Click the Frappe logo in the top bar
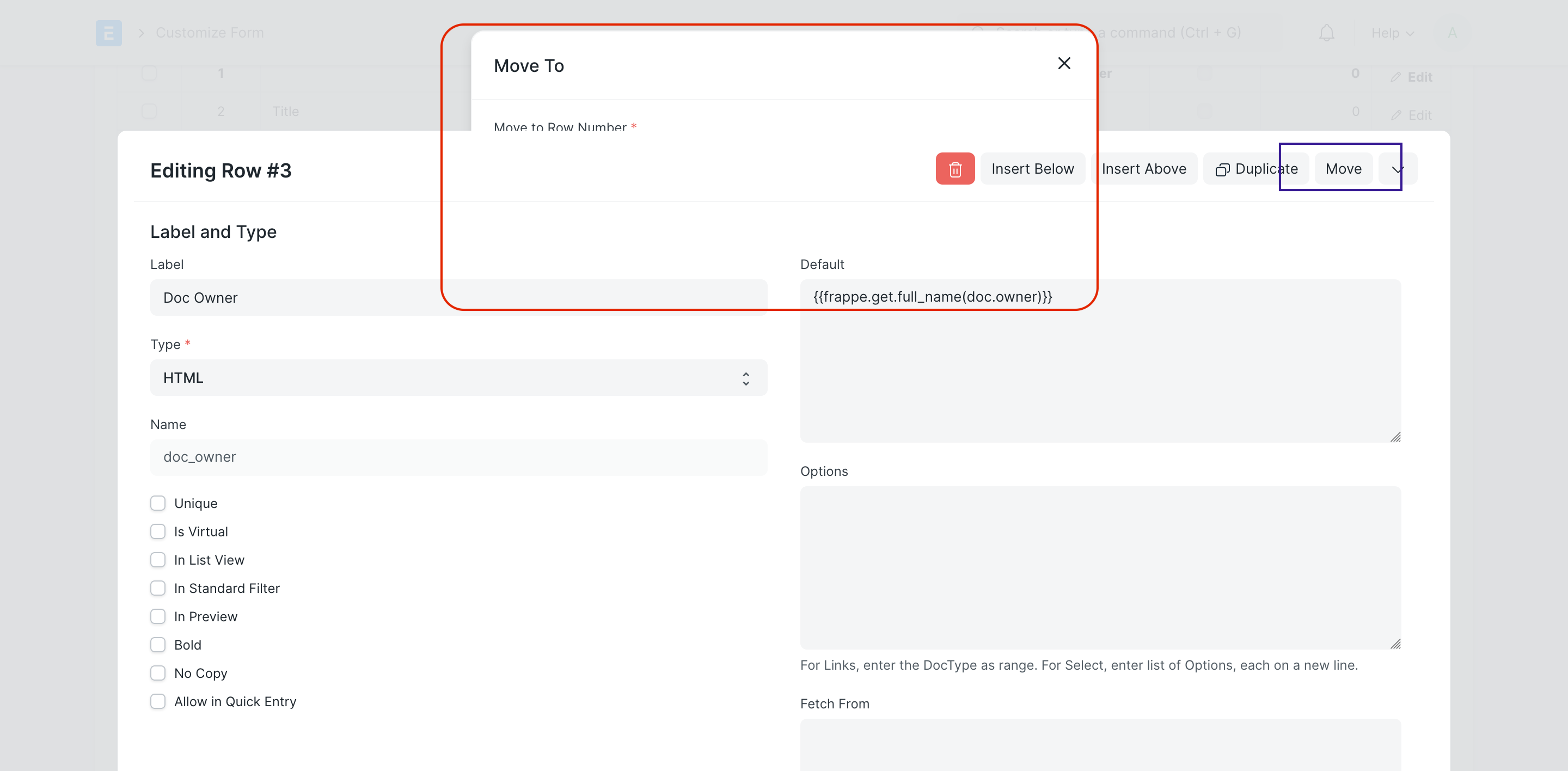 (x=108, y=33)
